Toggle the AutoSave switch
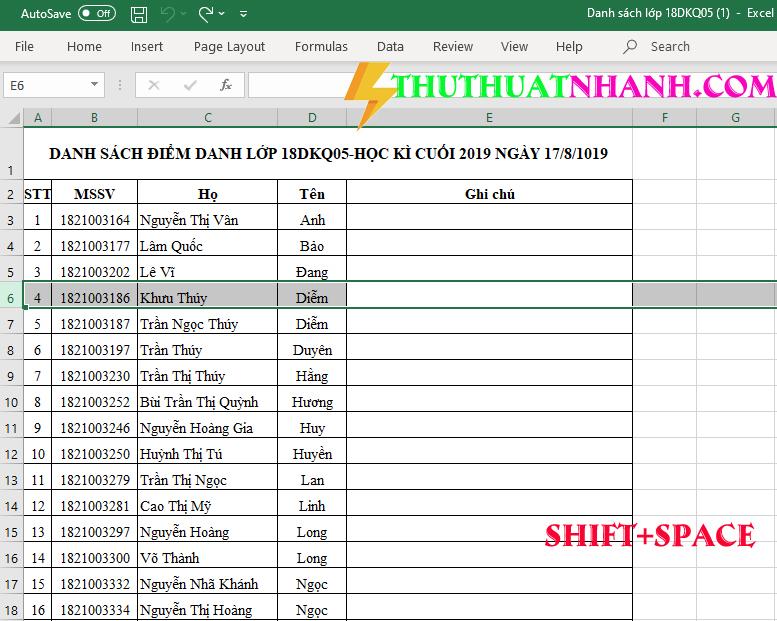Screen dimensions: 777x621 click(x=97, y=13)
